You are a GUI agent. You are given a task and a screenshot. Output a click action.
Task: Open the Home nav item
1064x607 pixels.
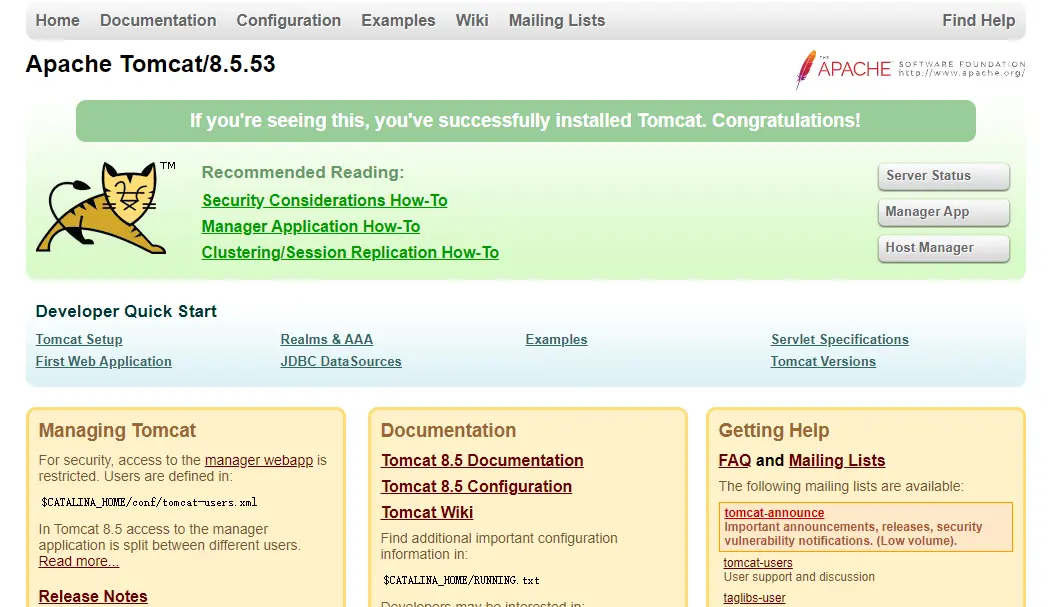58,20
